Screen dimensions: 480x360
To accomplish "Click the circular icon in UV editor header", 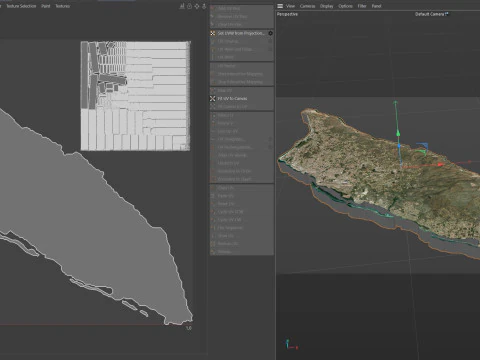I will (189, 6).
